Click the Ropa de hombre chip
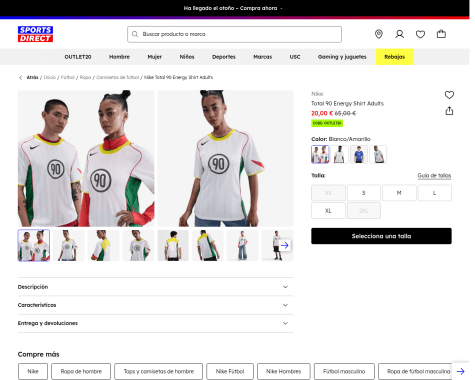The height and width of the screenshot is (380, 475). click(81, 371)
